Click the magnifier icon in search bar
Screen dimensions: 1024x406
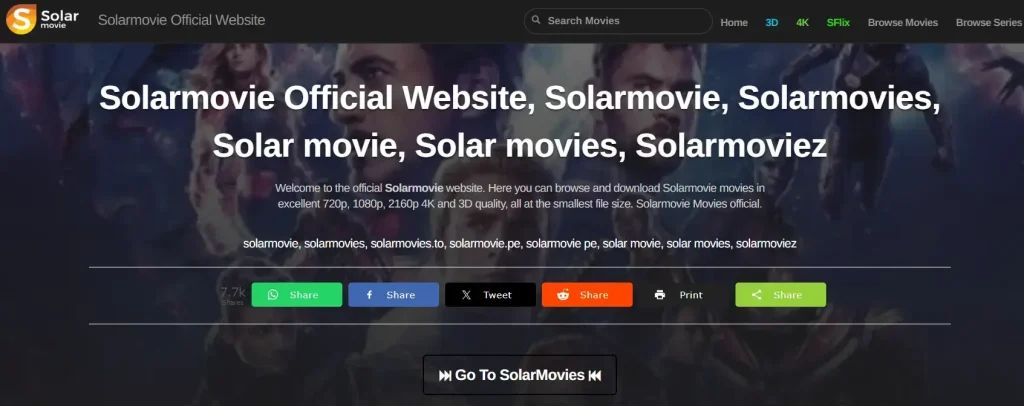[536, 21]
